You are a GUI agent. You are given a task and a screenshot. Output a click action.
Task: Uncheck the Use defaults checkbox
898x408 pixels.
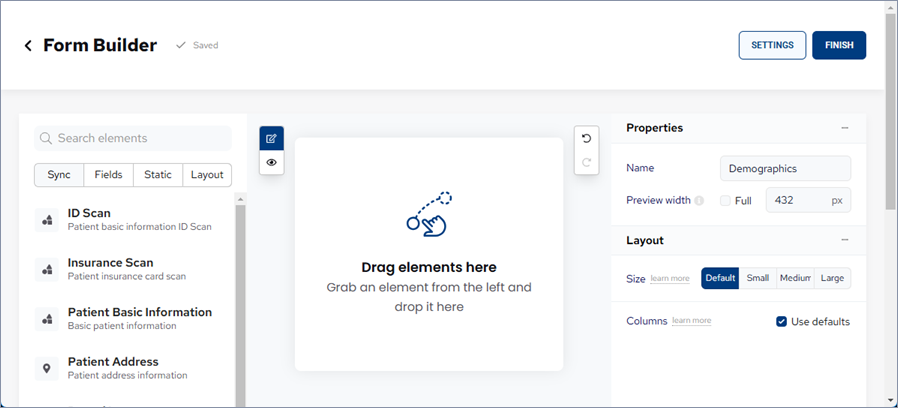click(782, 321)
